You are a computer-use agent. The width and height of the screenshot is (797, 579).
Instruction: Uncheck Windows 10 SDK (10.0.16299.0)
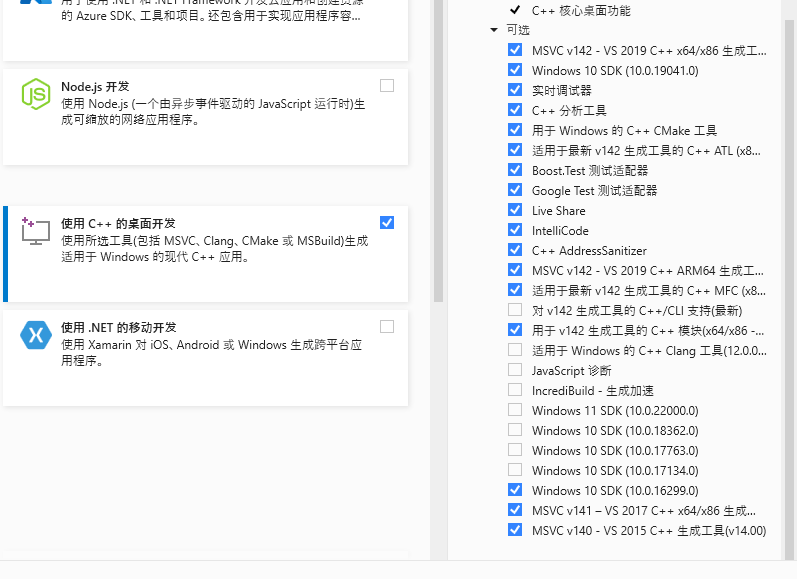tap(515, 490)
